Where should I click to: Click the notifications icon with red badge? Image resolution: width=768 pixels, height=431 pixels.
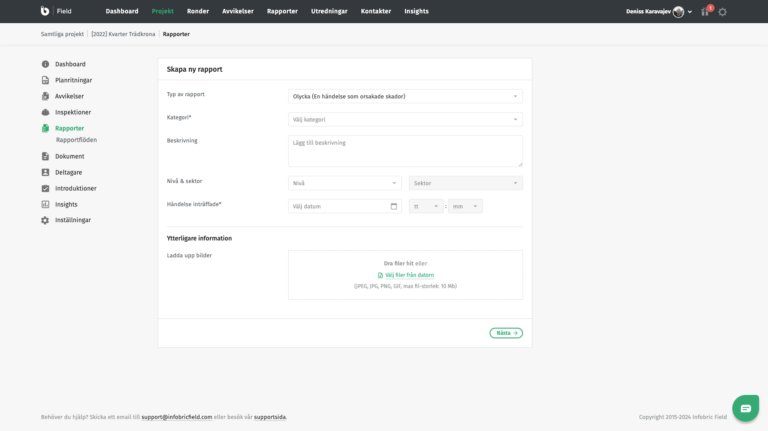705,11
